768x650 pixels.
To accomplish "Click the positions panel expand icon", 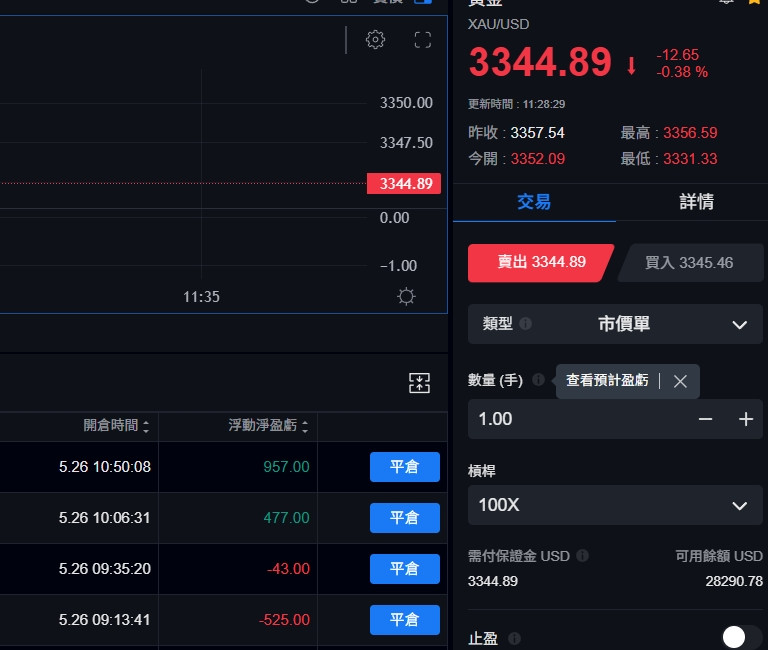I will point(419,382).
